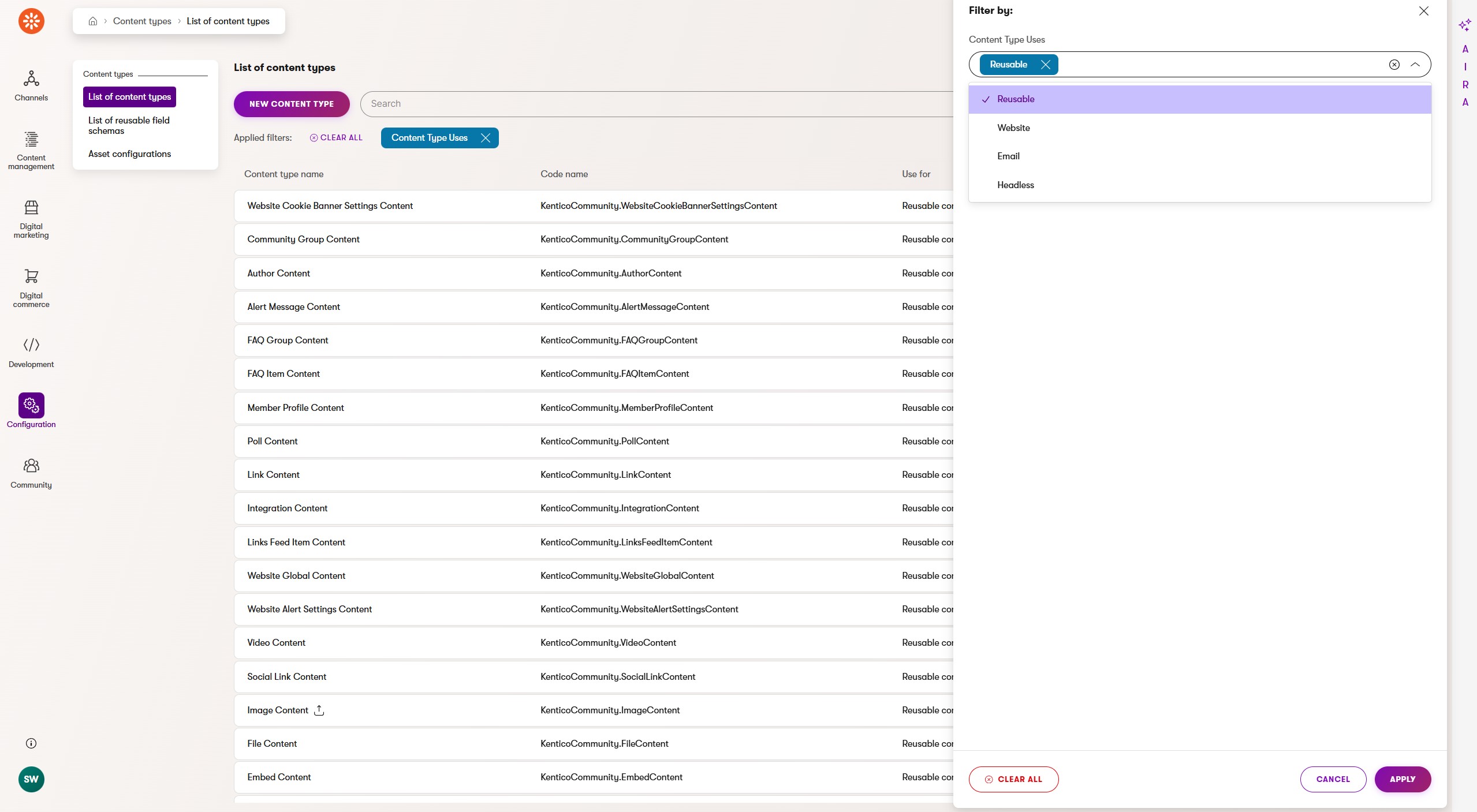Image resolution: width=1477 pixels, height=812 pixels.
Task: Open the Content Type Uses multiselect field
Action: click(1213, 64)
